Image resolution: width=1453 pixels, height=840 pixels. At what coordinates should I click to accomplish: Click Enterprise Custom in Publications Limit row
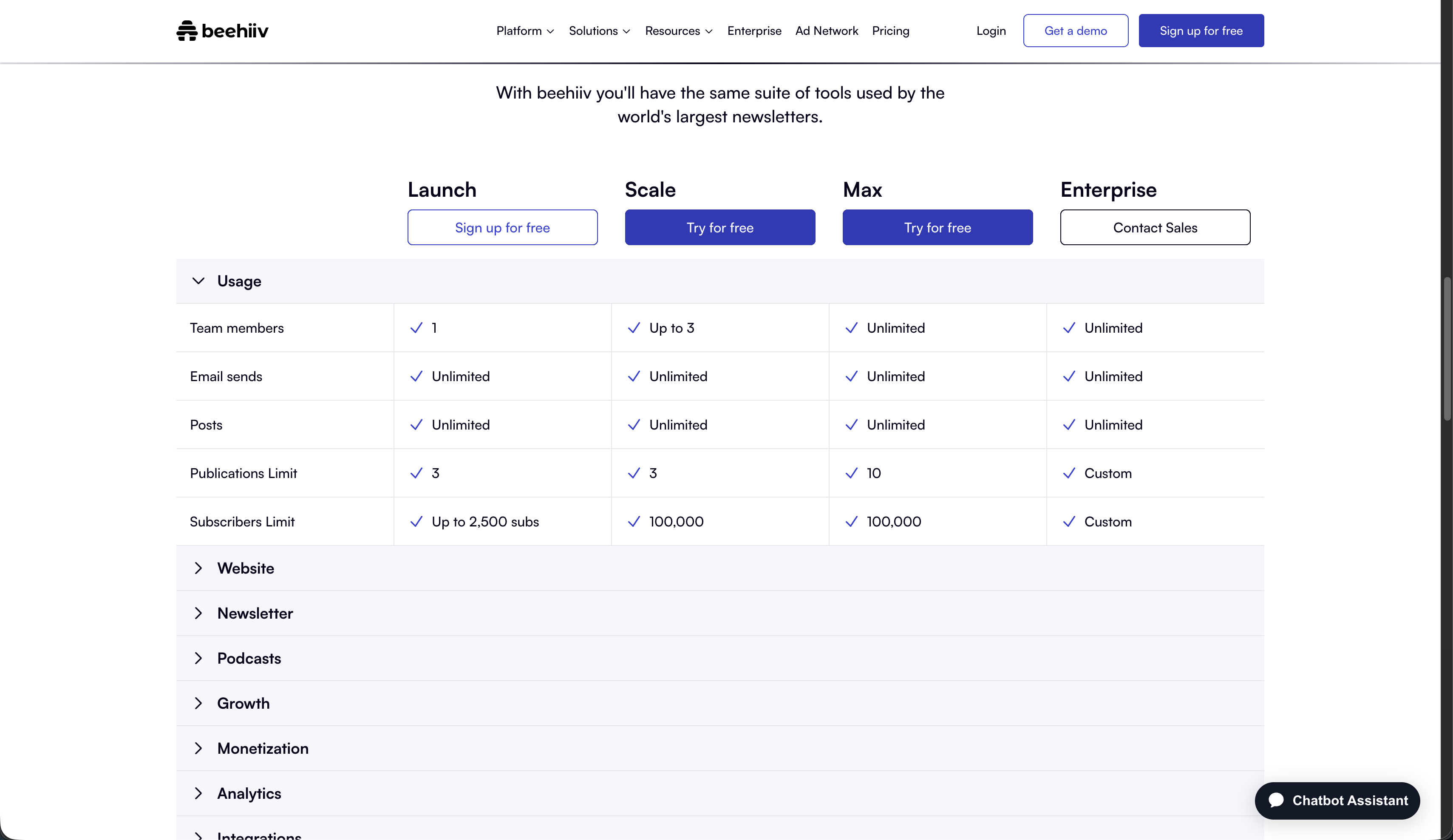(x=1107, y=473)
